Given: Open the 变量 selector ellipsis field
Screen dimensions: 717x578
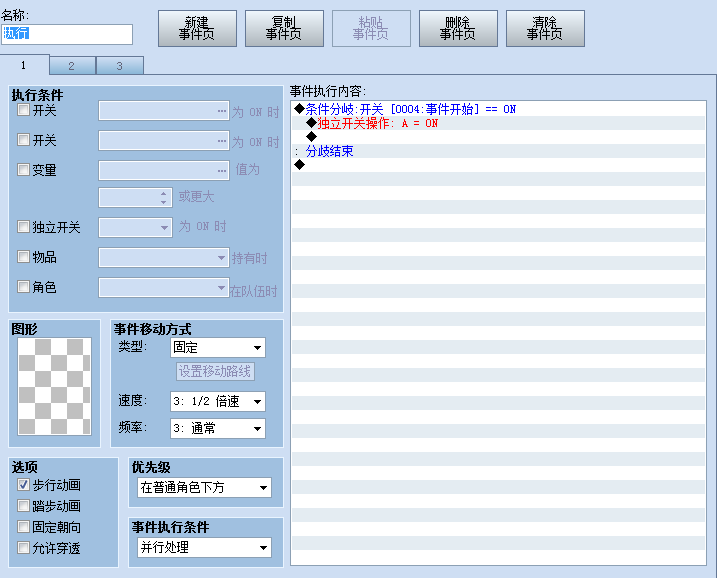Looking at the screenshot, I should click(164, 171).
